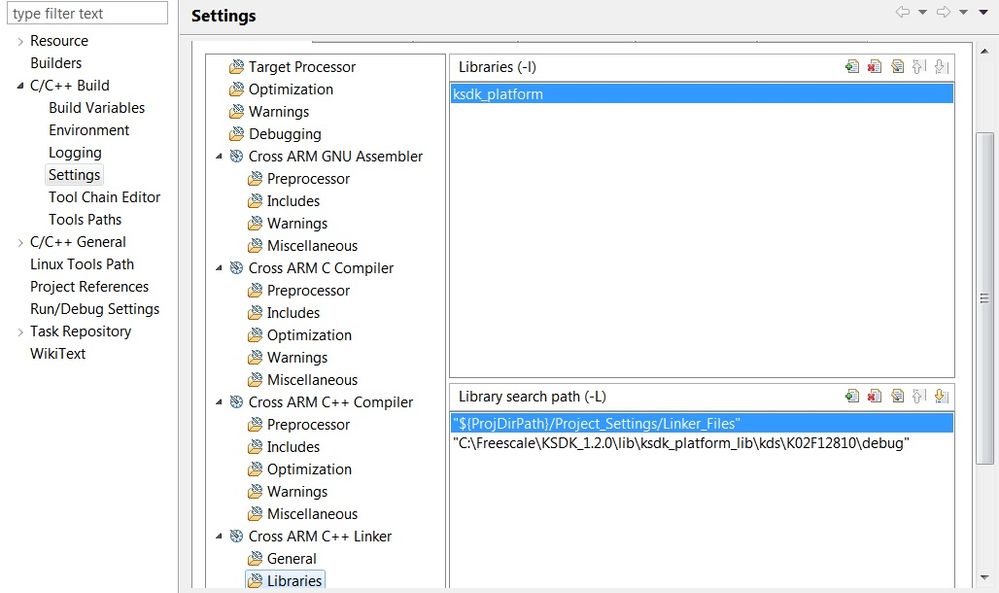Open the Environment page
Image resolution: width=999 pixels, height=593 pixels.
pos(89,130)
